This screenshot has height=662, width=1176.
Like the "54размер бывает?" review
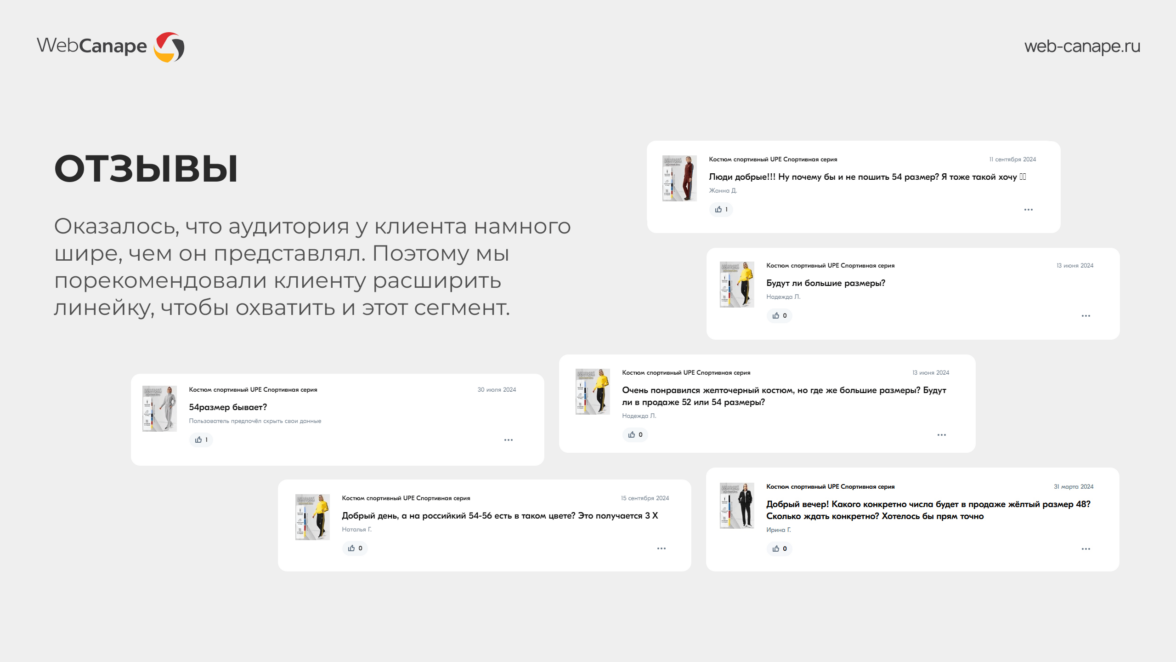tap(201, 439)
